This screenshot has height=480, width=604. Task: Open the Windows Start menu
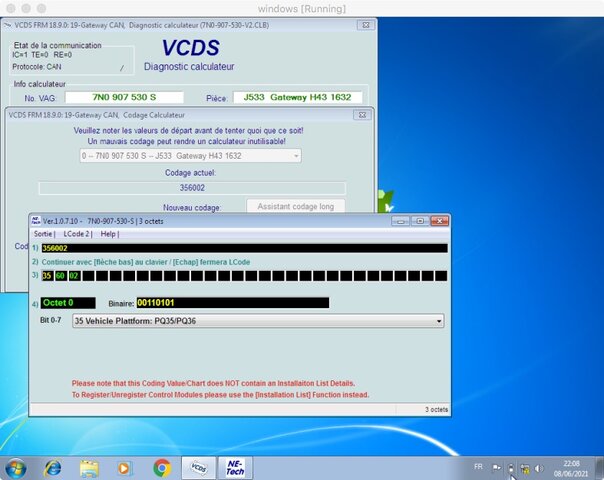point(16,468)
